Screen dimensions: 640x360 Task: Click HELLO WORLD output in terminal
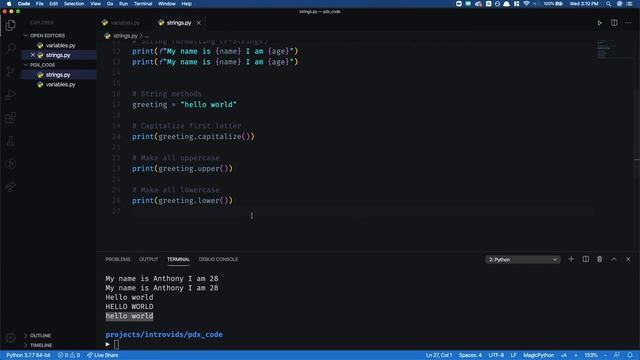point(129,307)
